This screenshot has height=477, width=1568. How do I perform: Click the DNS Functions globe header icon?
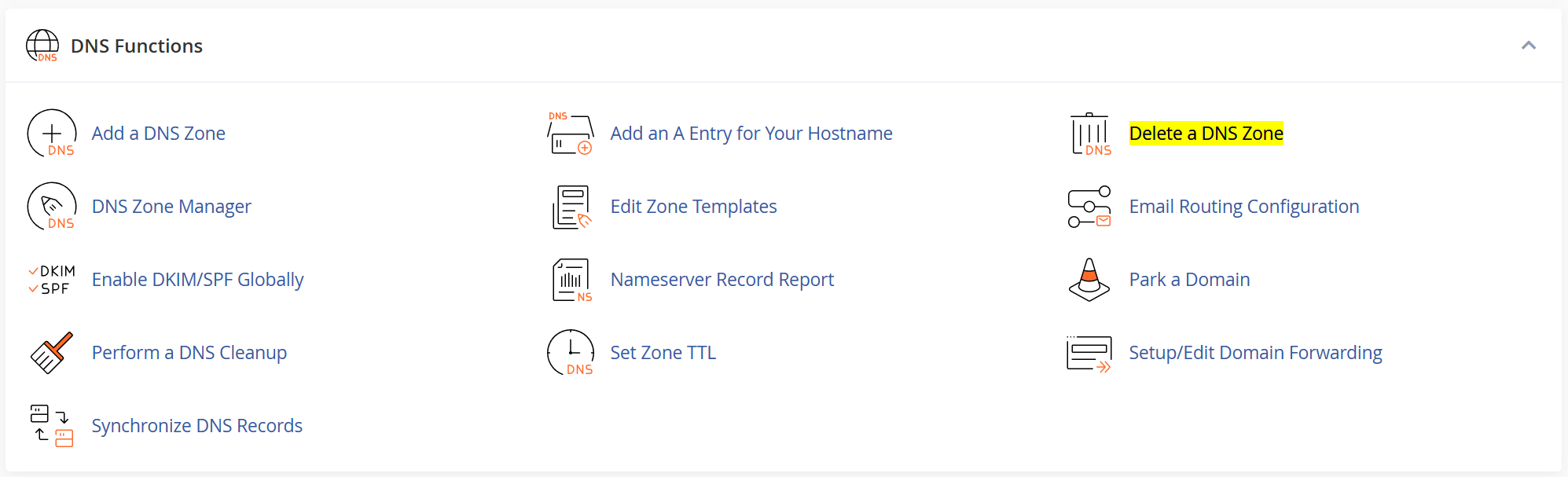point(42,46)
